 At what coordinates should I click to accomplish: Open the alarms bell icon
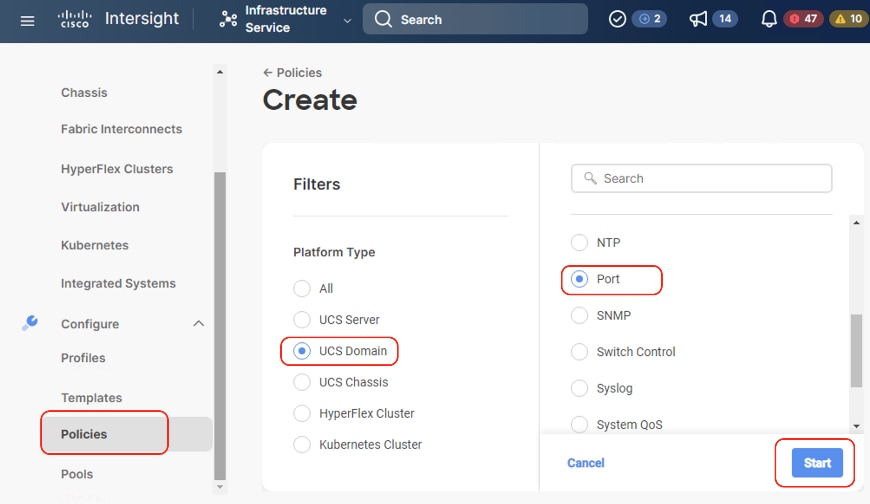pos(768,19)
